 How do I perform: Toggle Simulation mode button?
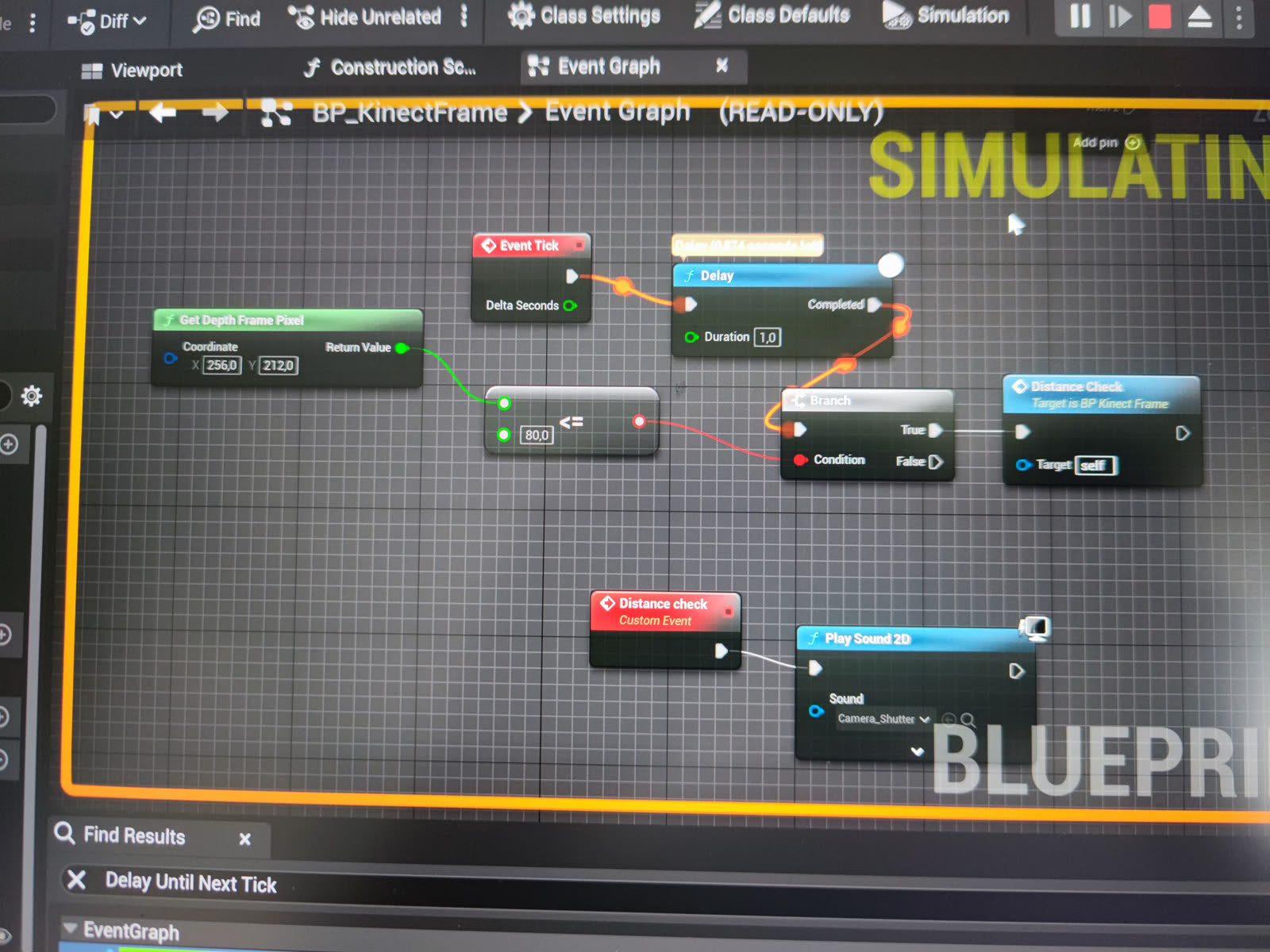(945, 14)
